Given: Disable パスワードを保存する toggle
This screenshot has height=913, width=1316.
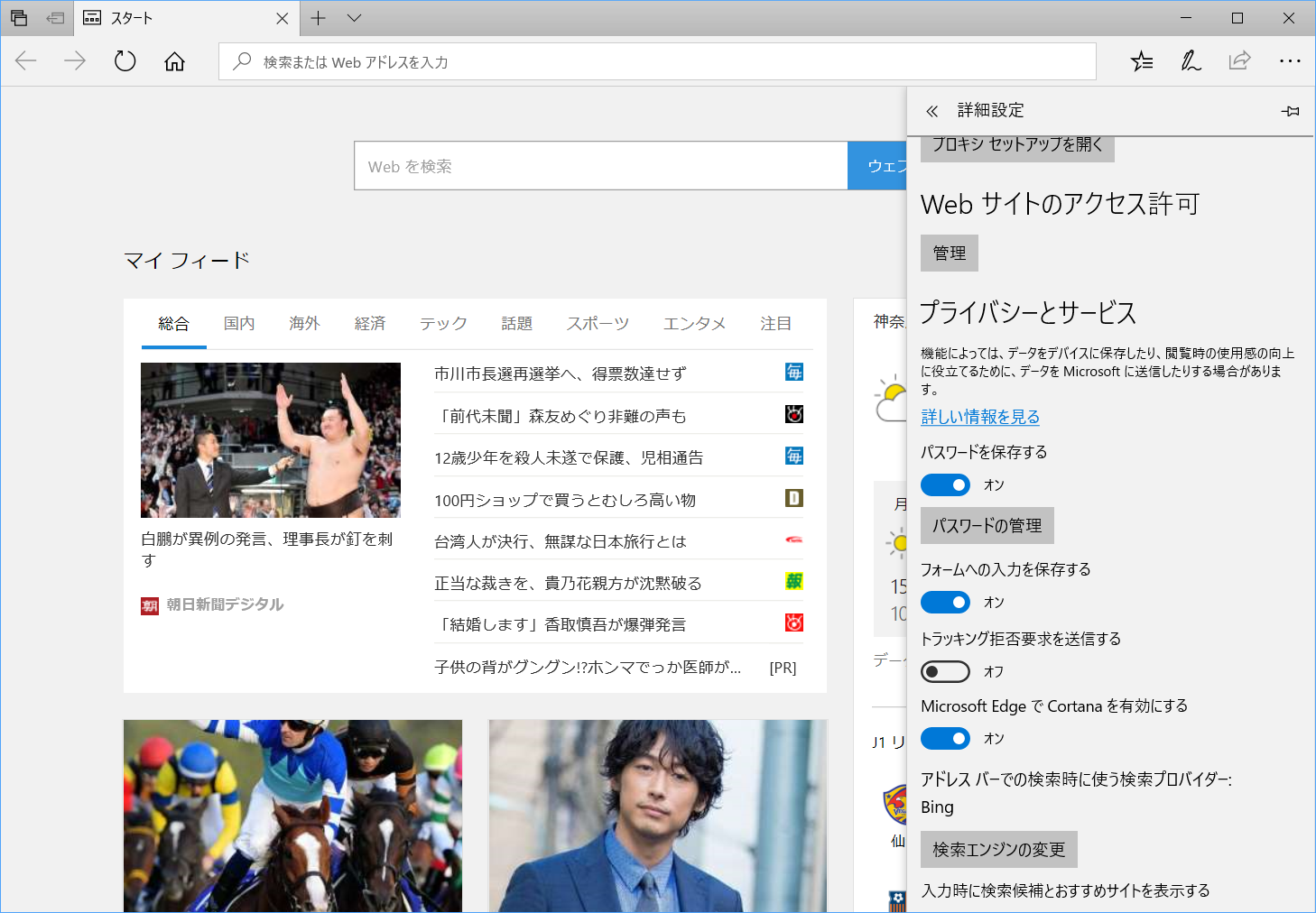Looking at the screenshot, I should (945, 484).
